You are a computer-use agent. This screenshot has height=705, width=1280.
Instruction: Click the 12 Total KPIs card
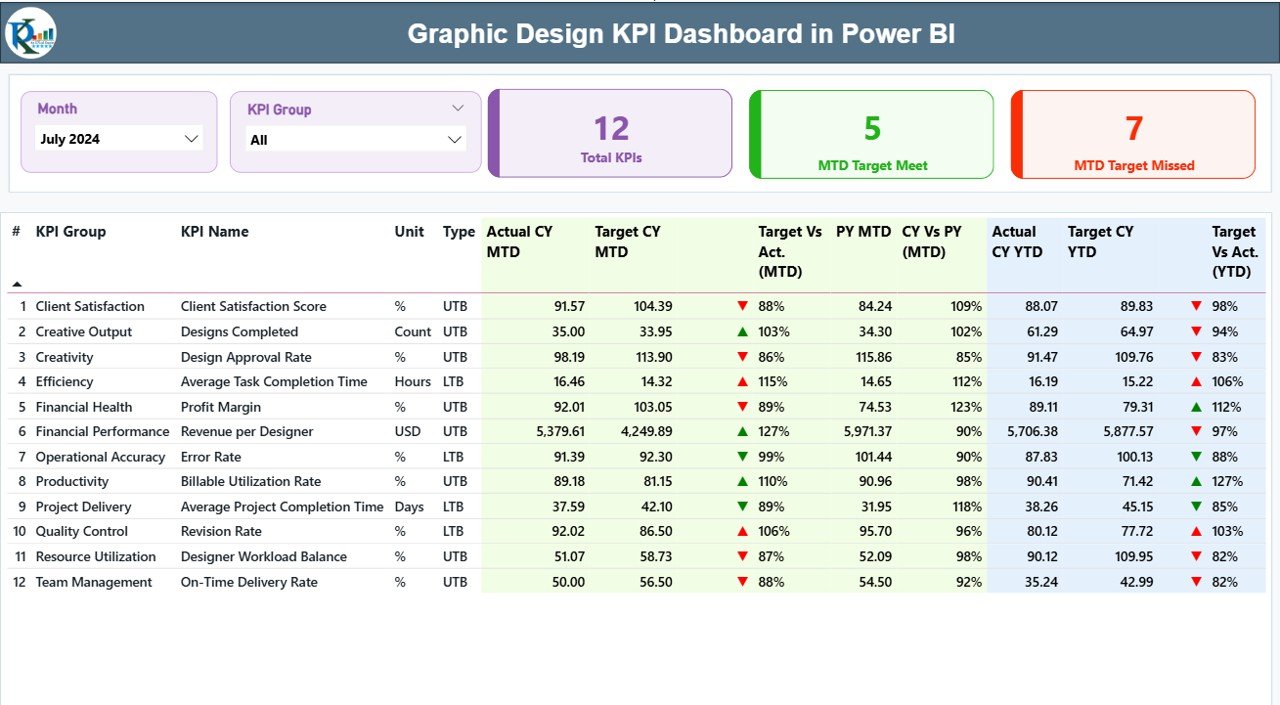click(610, 134)
